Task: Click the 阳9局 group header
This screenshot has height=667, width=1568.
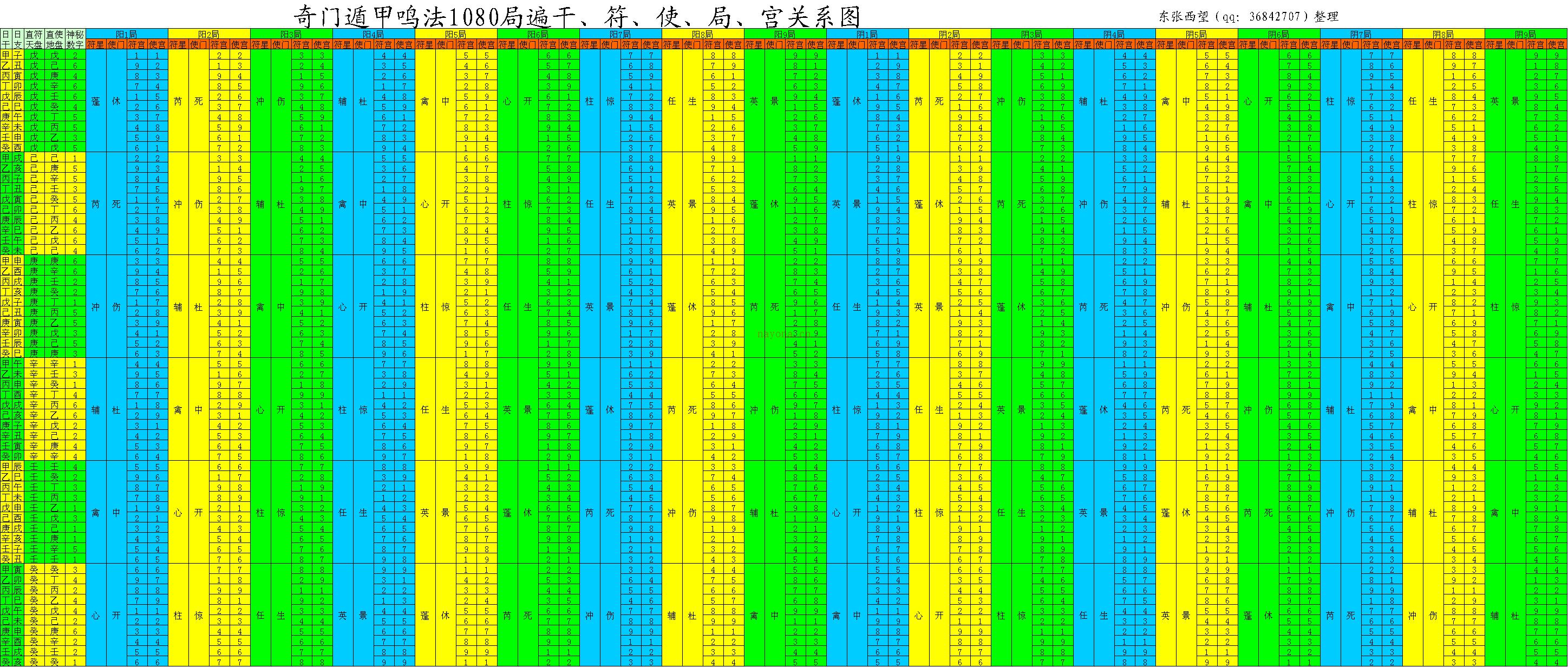Action: pyautogui.click(x=785, y=34)
